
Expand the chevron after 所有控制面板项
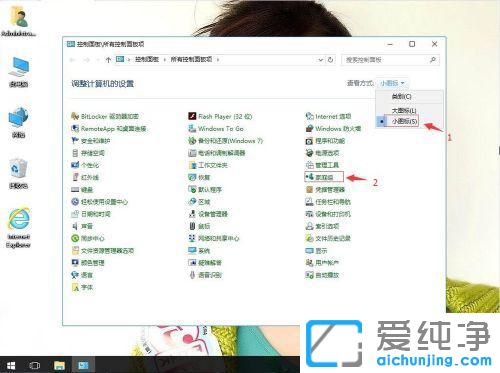coord(218,60)
